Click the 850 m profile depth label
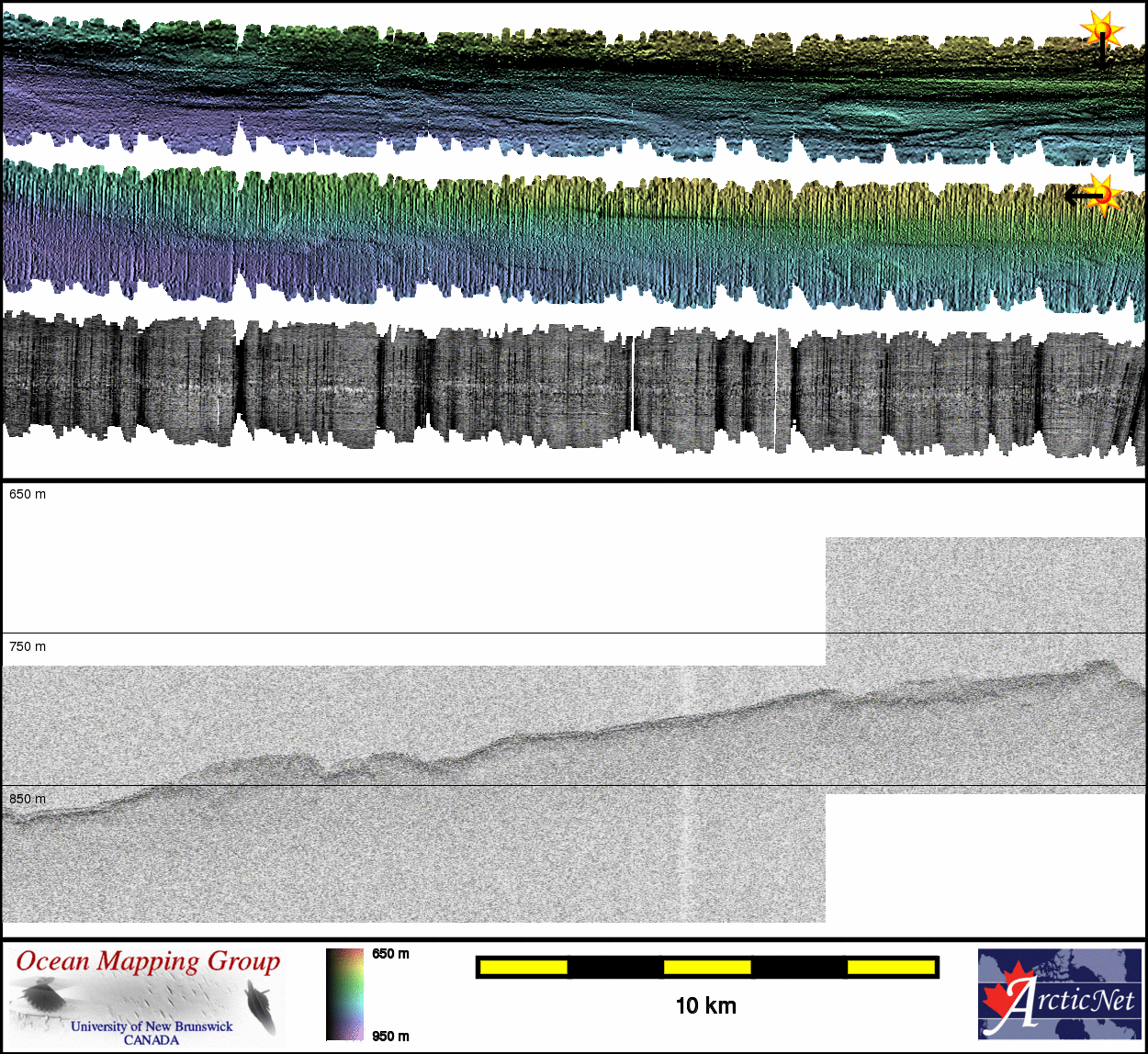This screenshot has width=1148, height=1054. 28,799
